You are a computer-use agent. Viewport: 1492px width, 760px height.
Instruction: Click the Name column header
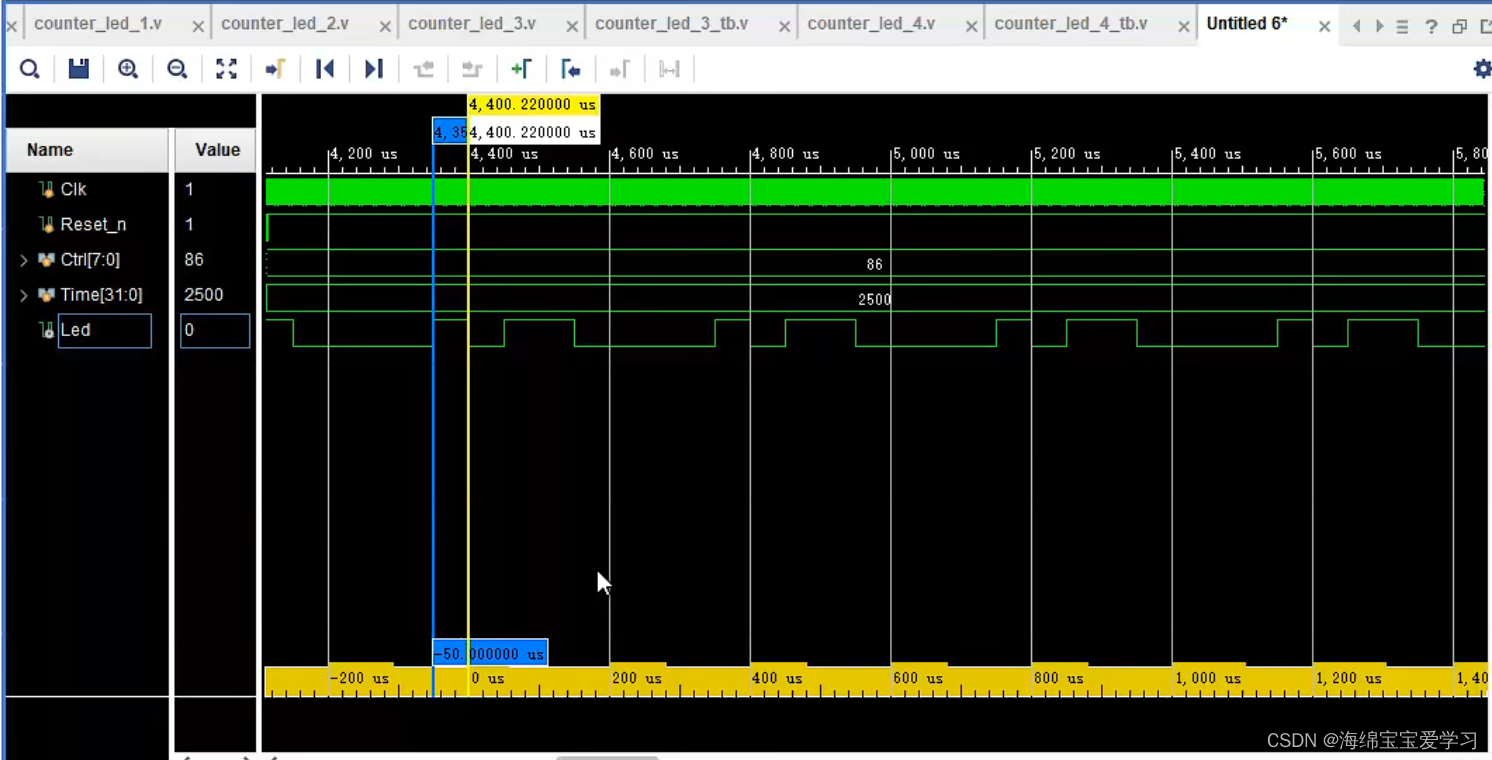click(x=88, y=150)
